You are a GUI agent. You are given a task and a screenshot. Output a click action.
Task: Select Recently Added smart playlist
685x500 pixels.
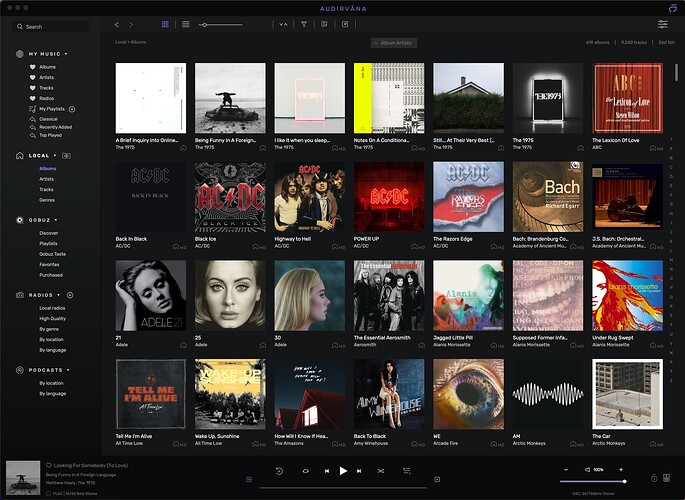pyautogui.click(x=55, y=127)
